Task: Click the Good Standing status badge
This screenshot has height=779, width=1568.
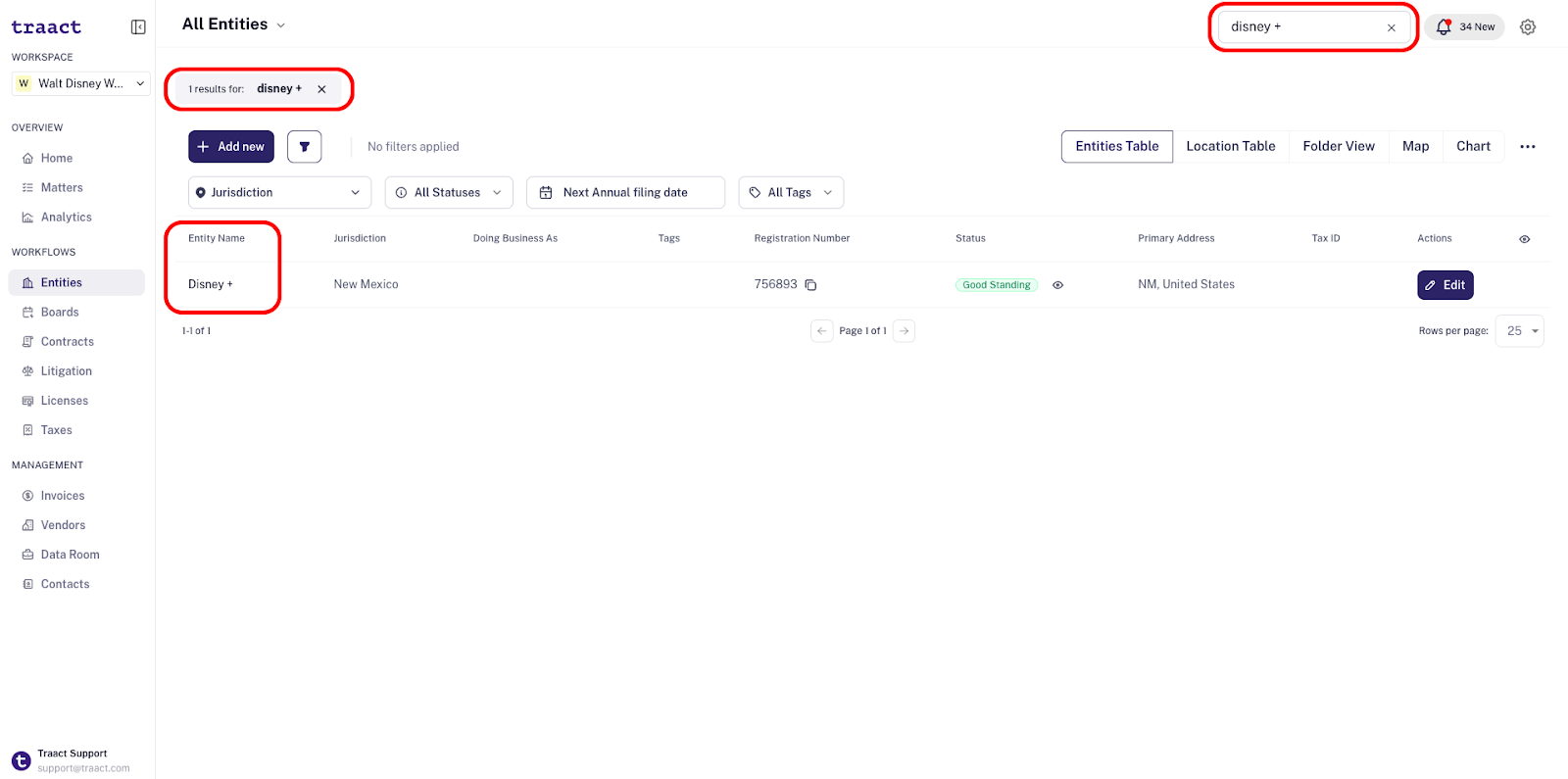Action: (997, 285)
